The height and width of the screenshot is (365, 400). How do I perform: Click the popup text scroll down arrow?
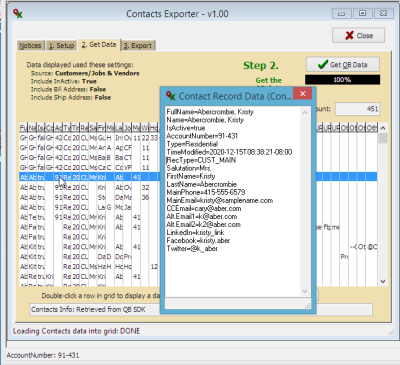point(305,291)
